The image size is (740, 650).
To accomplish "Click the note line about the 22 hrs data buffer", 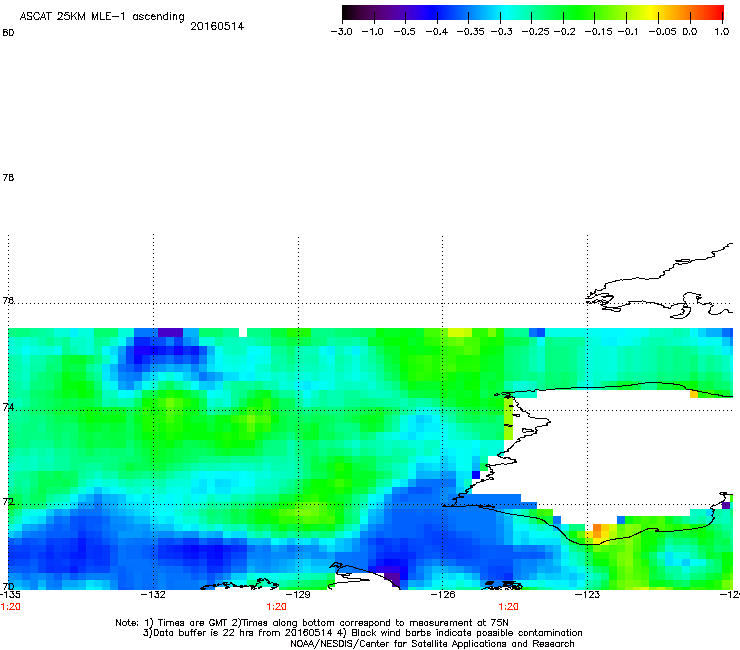I will [x=362, y=633].
